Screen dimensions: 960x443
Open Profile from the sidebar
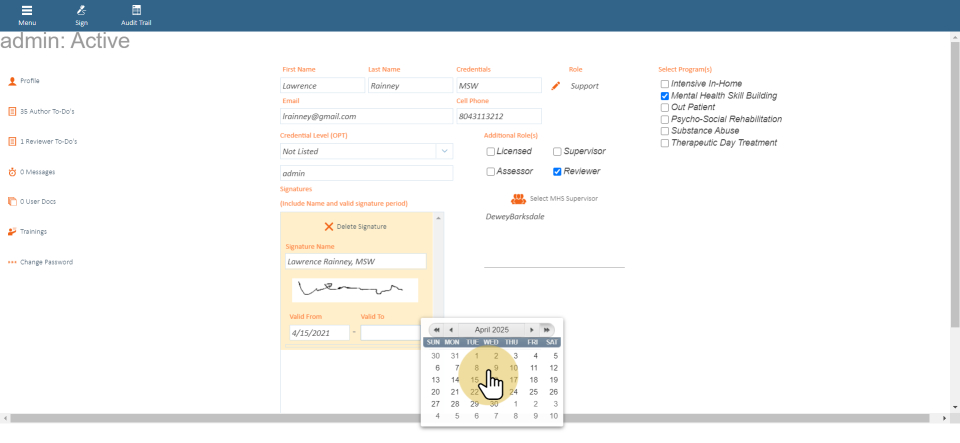click(x=29, y=80)
